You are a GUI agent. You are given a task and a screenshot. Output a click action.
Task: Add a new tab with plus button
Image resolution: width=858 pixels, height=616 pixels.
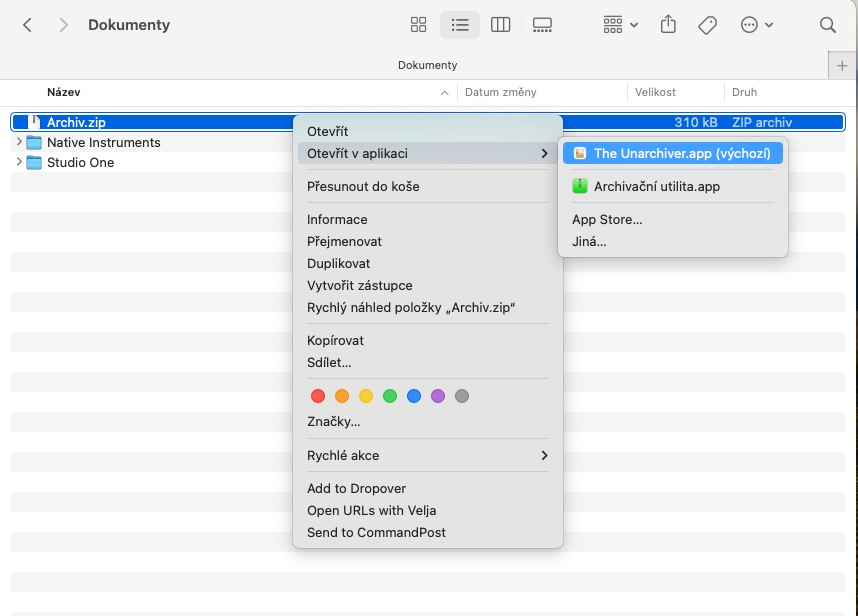tap(843, 65)
